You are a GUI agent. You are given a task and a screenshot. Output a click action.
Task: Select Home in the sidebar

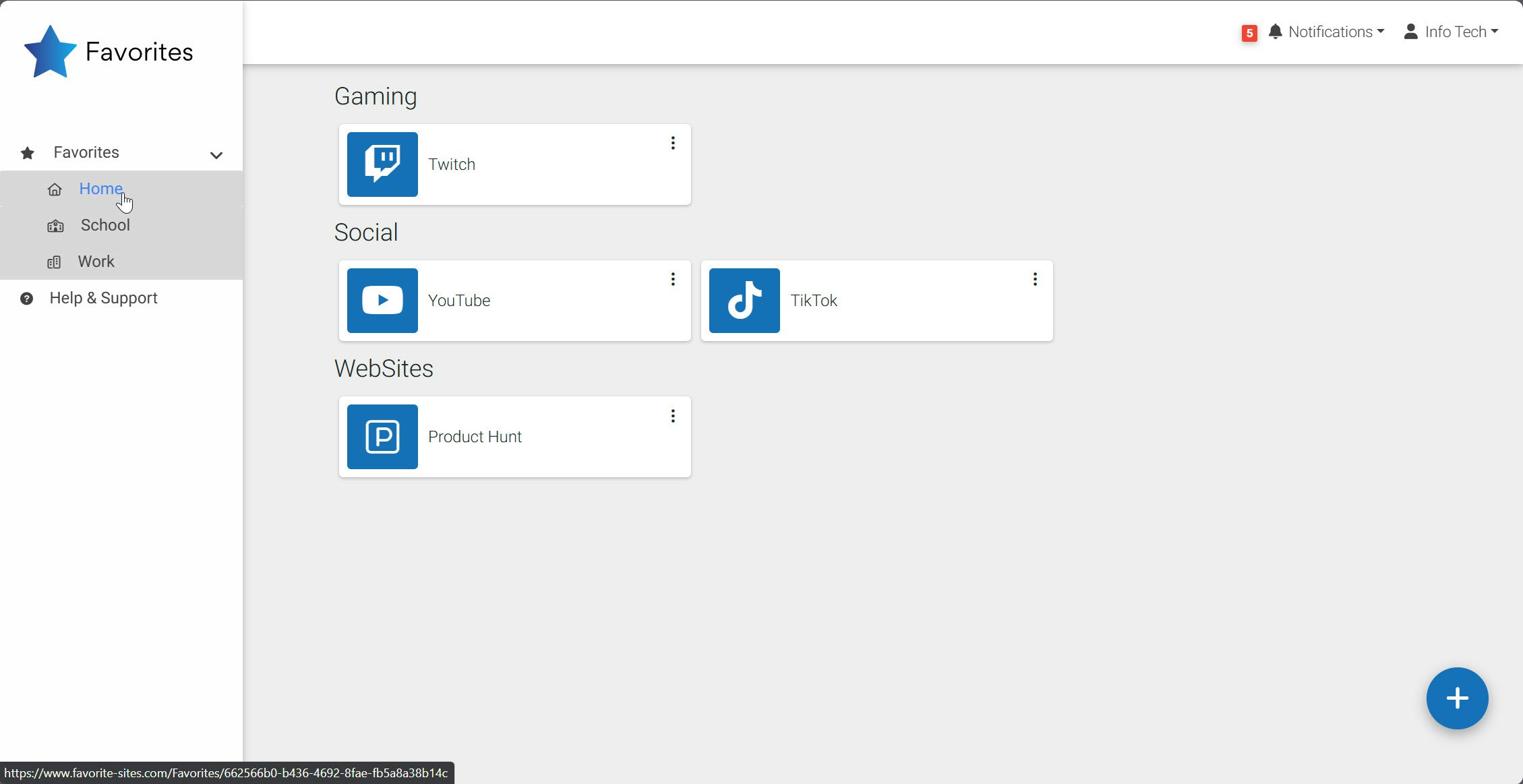point(121,189)
